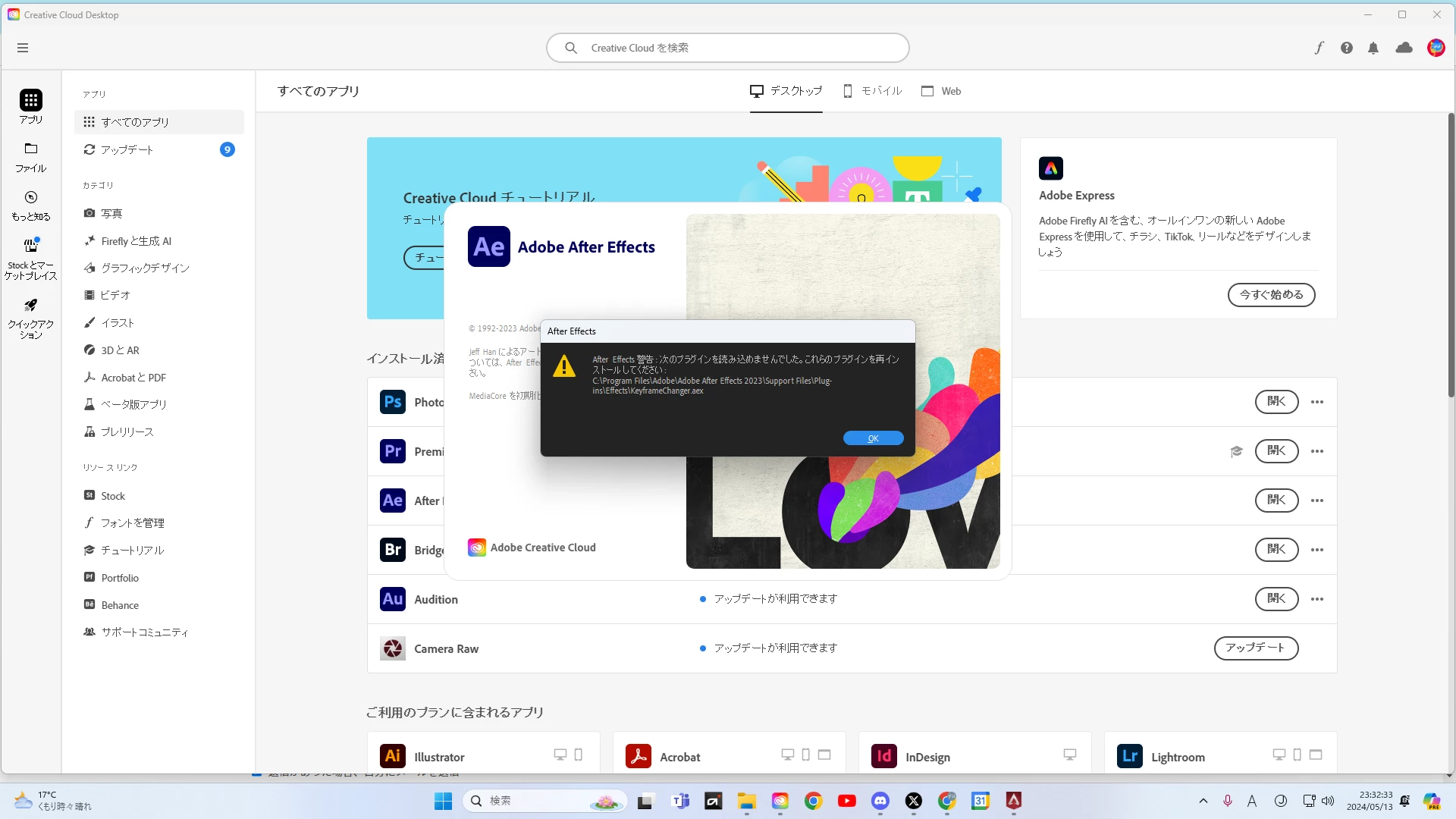1456x819 pixels.
Task: Open the クイックアクション sidebar icon
Action: pyautogui.click(x=31, y=317)
